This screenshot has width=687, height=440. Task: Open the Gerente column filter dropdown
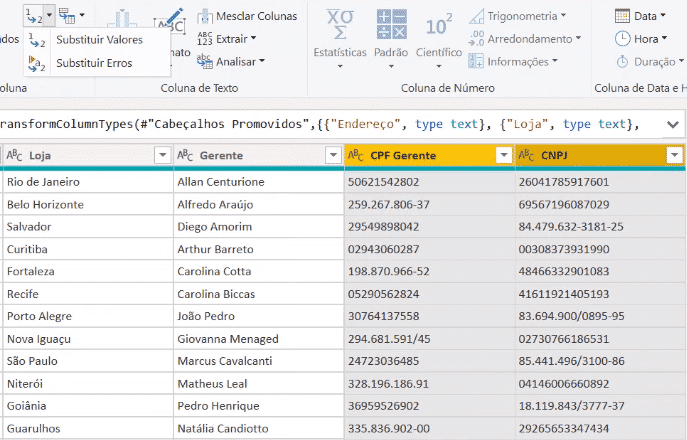tap(333, 155)
